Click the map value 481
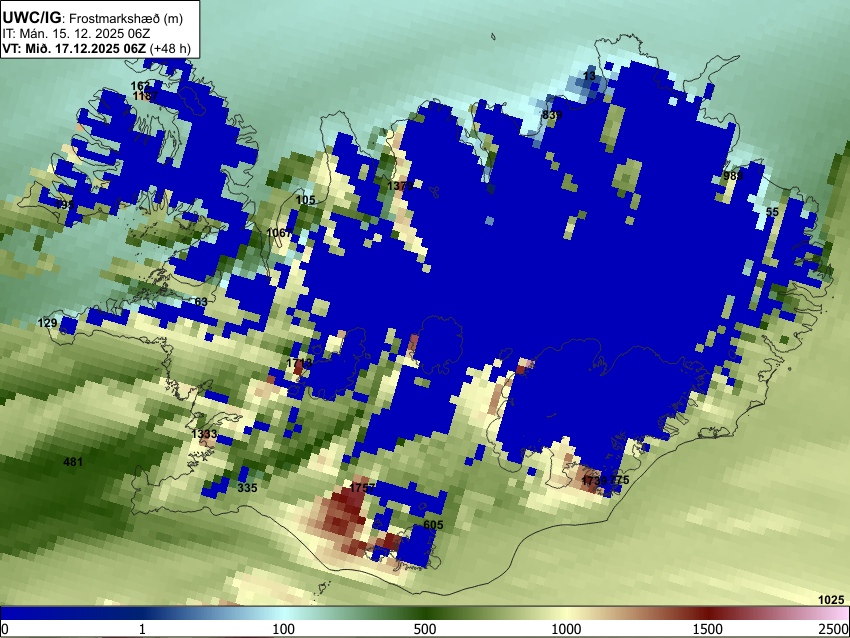The height and width of the screenshot is (638, 850). pos(73,462)
